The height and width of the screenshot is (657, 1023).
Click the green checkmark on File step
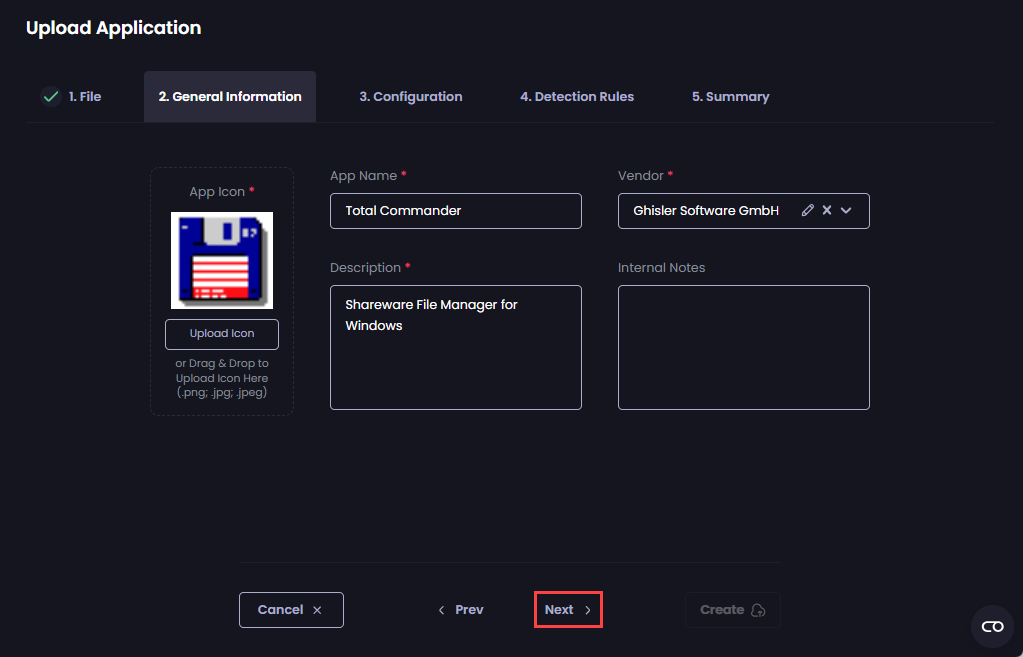pyautogui.click(x=51, y=97)
